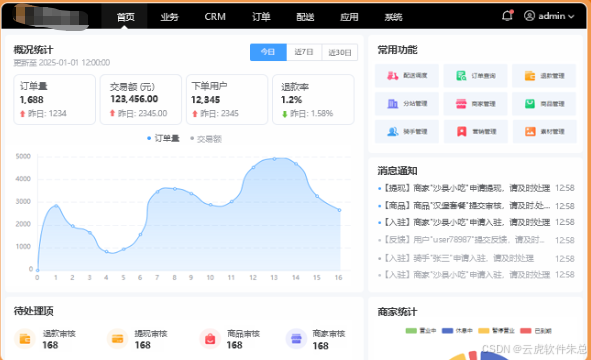This screenshot has width=591, height=360.
Task: Click the 交易额 123,456.00 stat card
Action: tap(141, 100)
